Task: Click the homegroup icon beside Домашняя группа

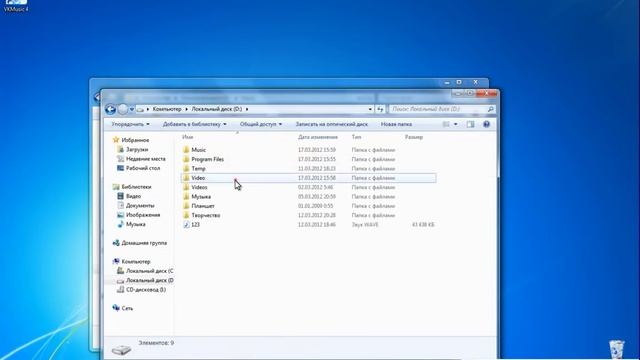Action: point(116,243)
